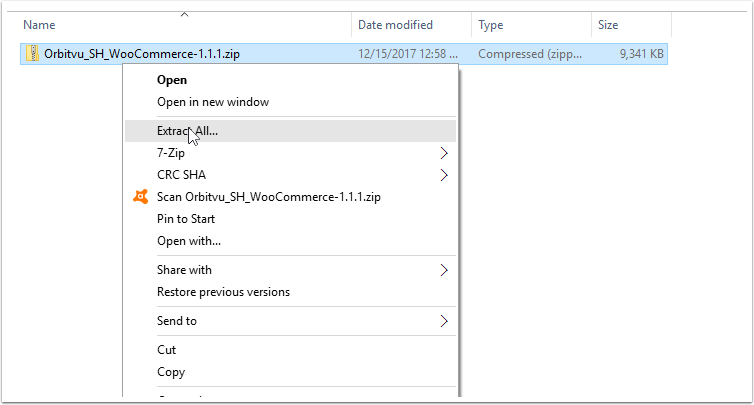Open the CRC SHA menu entry
This screenshot has height=405, width=754.
[x=290, y=175]
